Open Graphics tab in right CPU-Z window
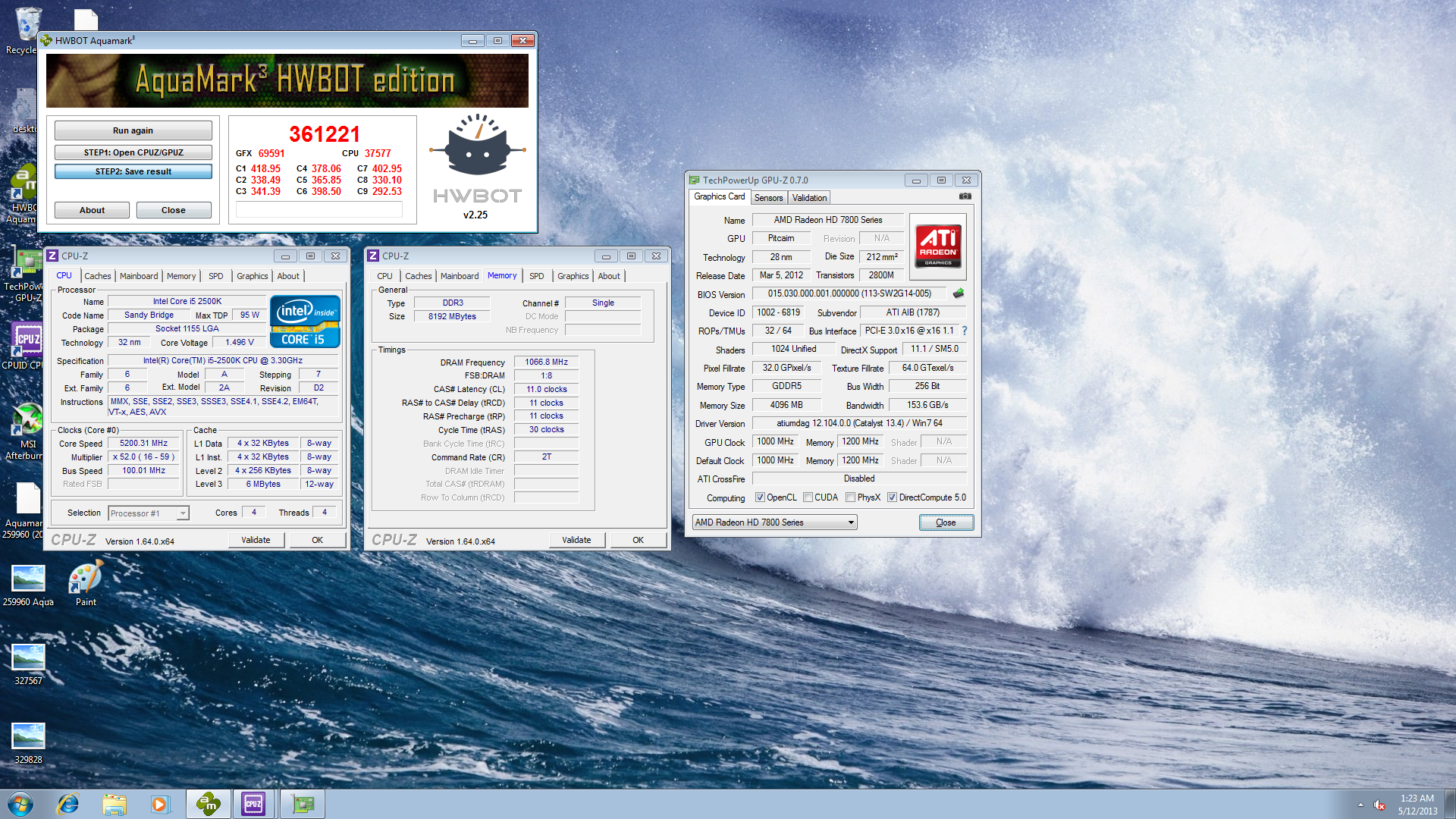The height and width of the screenshot is (819, 1456). coord(573,276)
